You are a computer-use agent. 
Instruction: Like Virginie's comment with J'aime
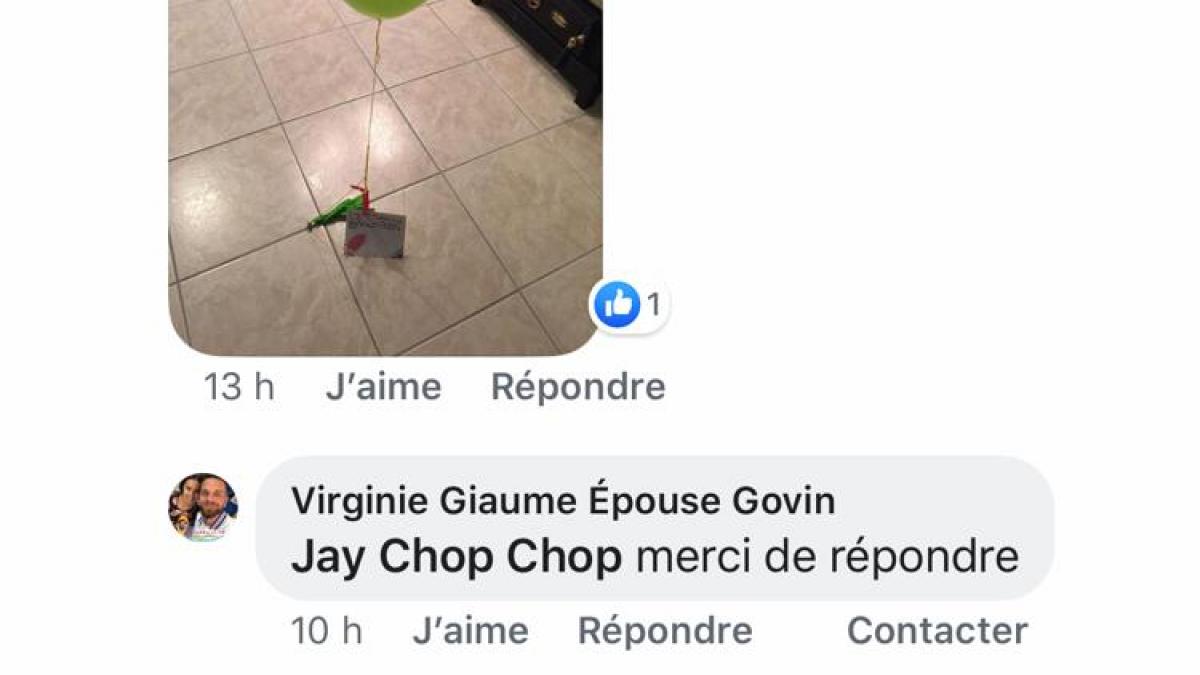(470, 631)
